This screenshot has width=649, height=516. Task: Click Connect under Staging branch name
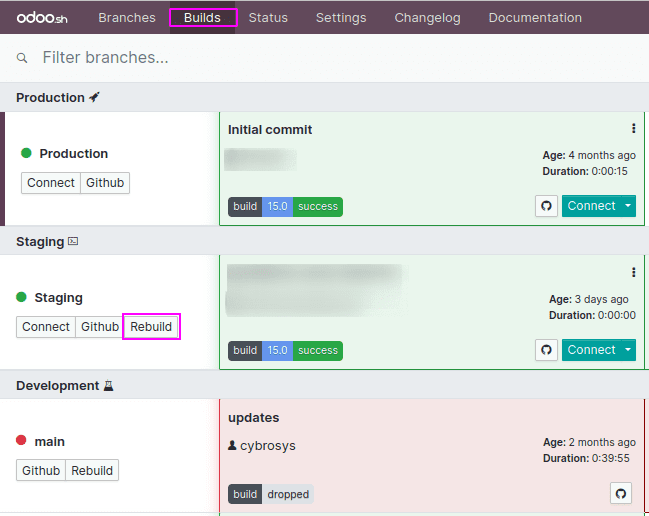pos(46,326)
